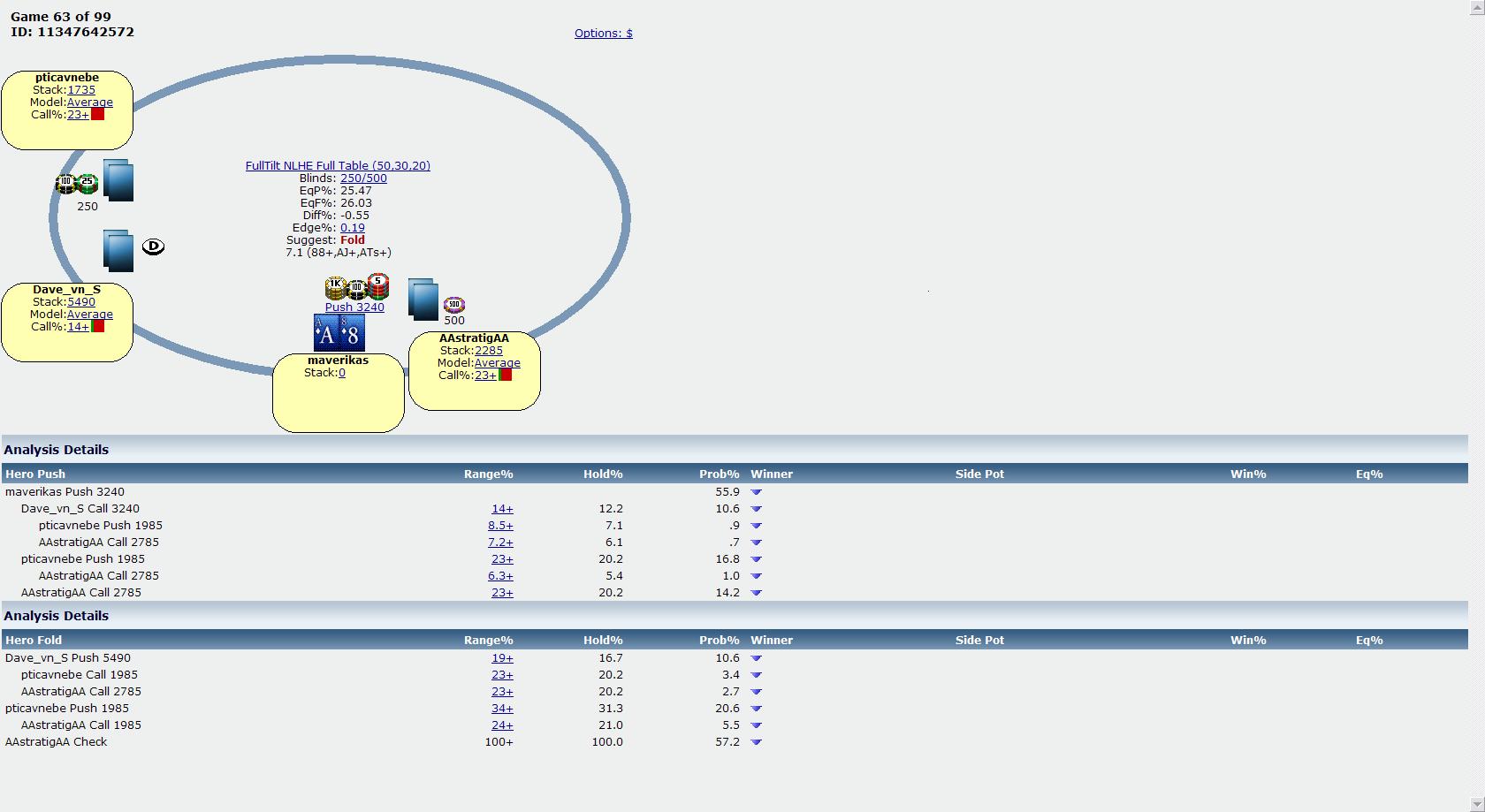Click pticavnebe's face-down cards

118,180
